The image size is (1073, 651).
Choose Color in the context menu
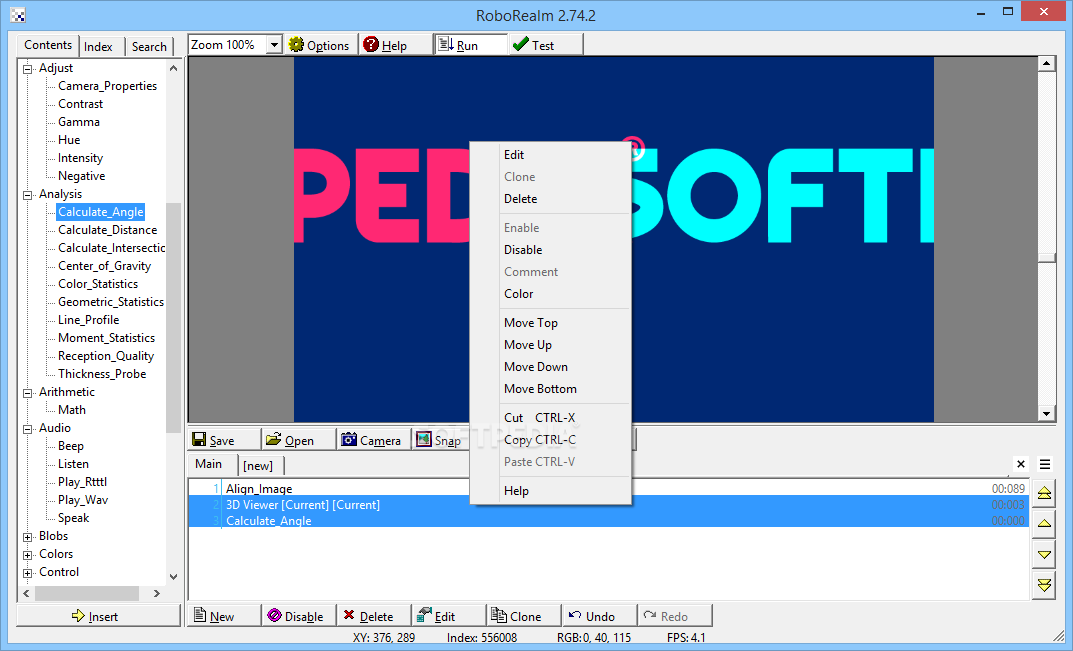(x=550, y=294)
